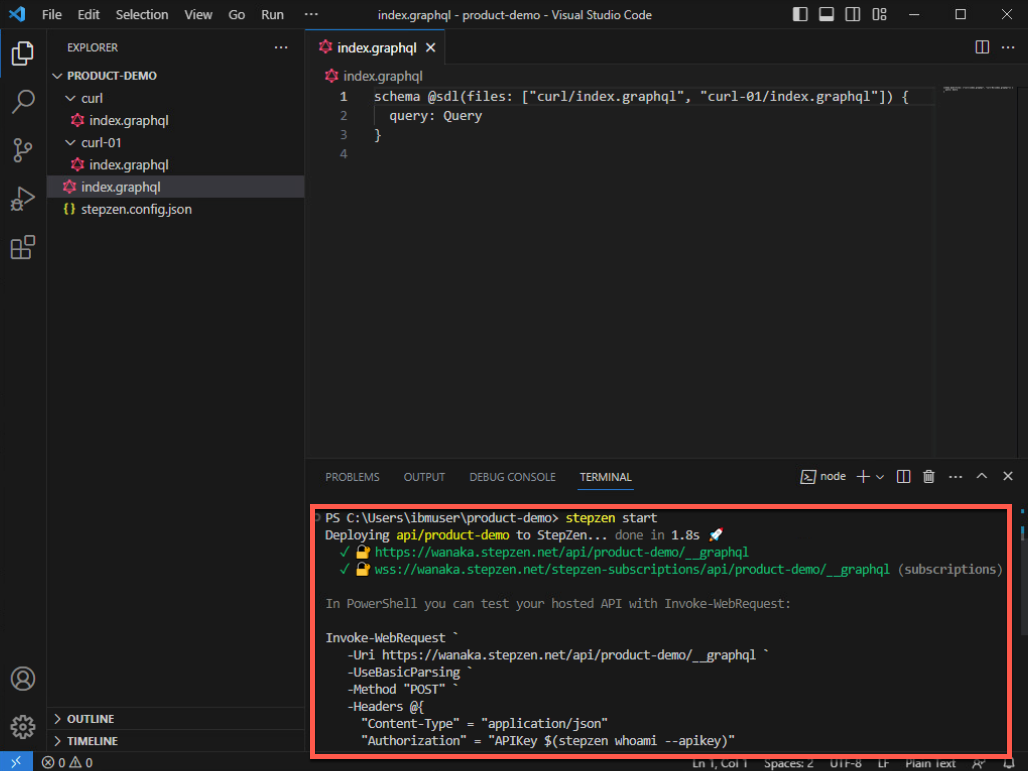The width and height of the screenshot is (1028, 771).
Task: Toggle the secondary side bar layout button
Action: [x=852, y=15]
